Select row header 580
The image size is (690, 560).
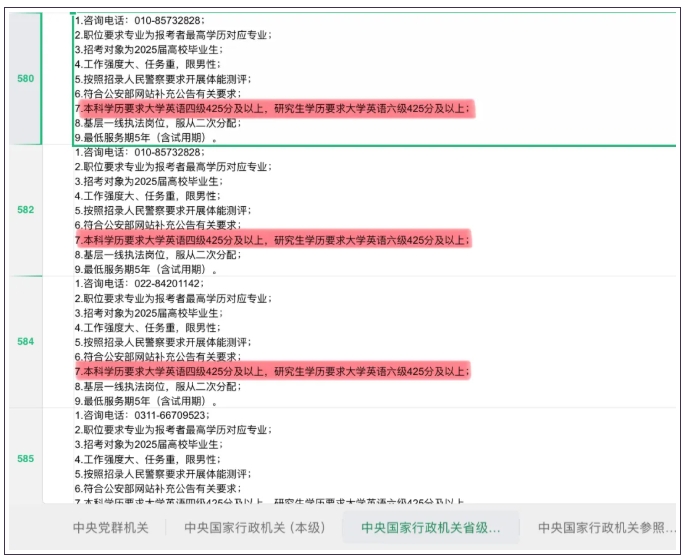click(x=25, y=77)
